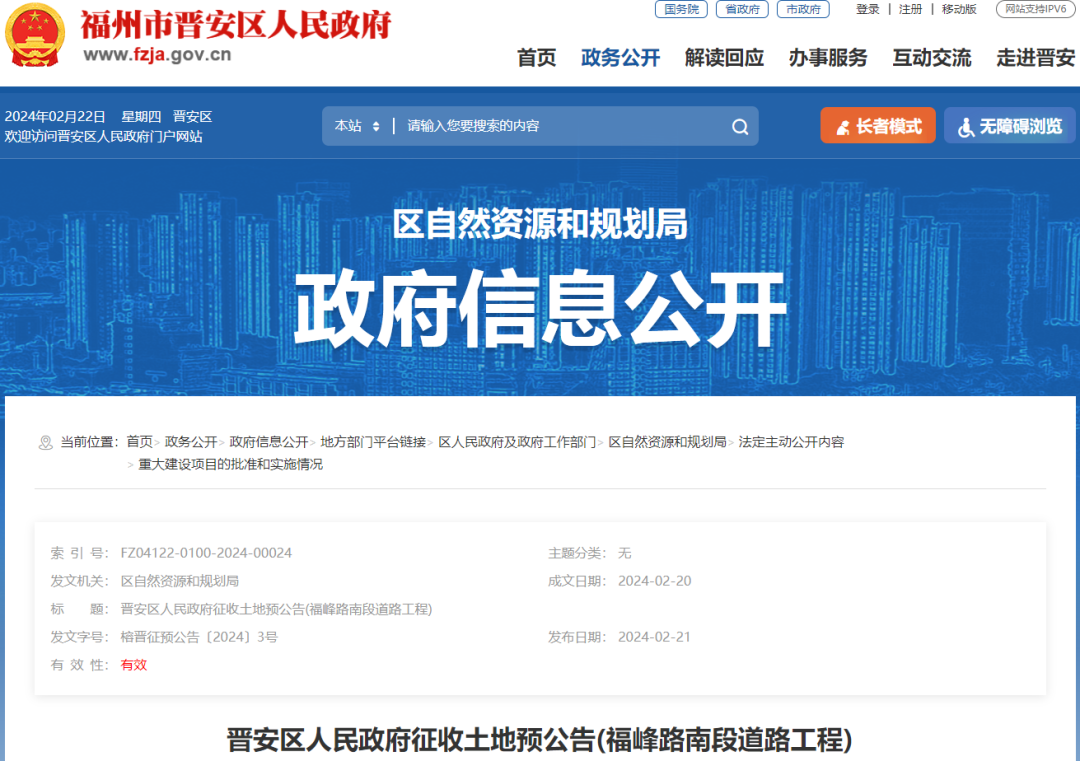Open the 互动交流 navigation menu
Viewport: 1080px width, 761px height.
pos(932,58)
